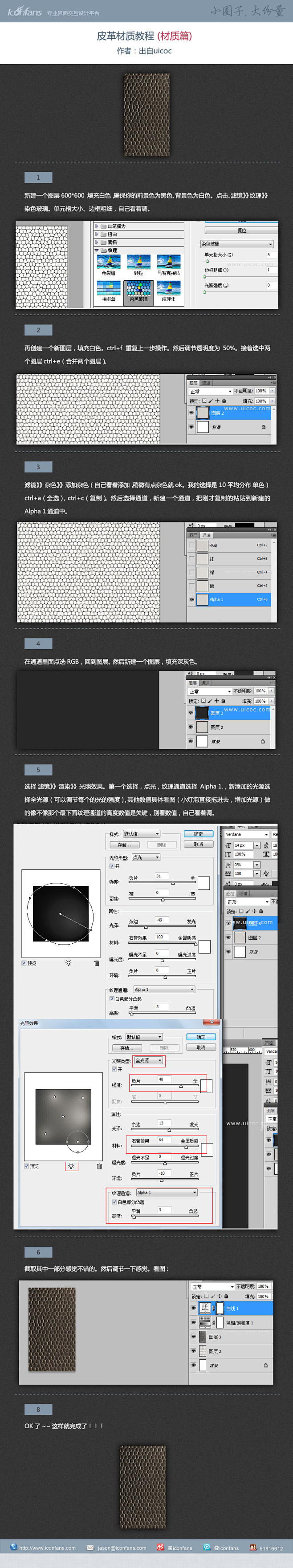
Task: Toggle 预览 checkbox in the 点光 lighting dialog
Action: pos(24,963)
